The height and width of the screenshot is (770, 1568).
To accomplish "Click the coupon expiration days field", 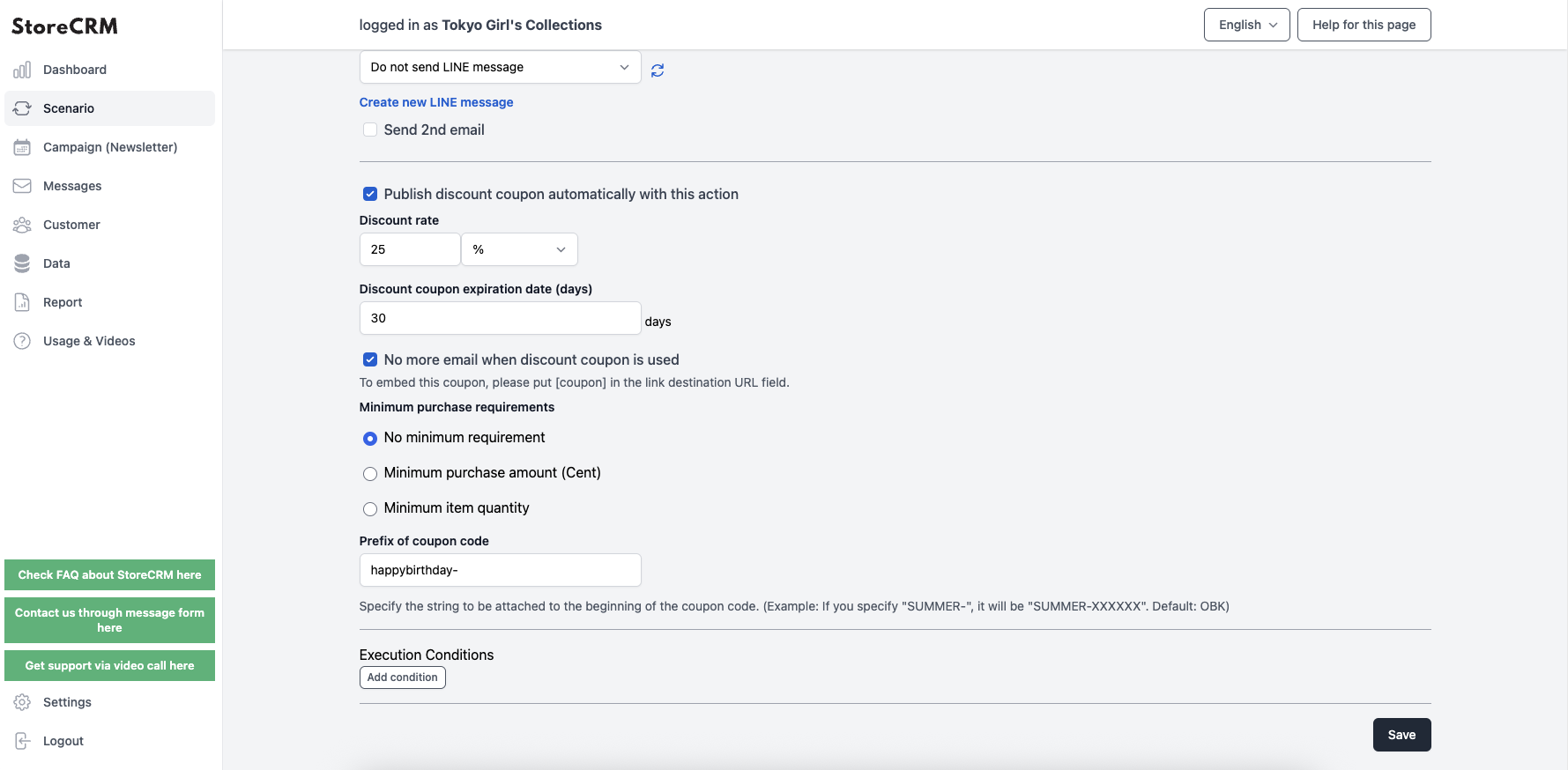I will click(x=500, y=318).
